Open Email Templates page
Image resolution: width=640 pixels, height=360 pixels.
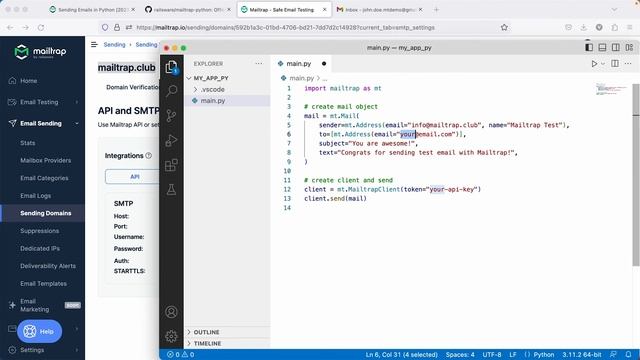click(43, 283)
